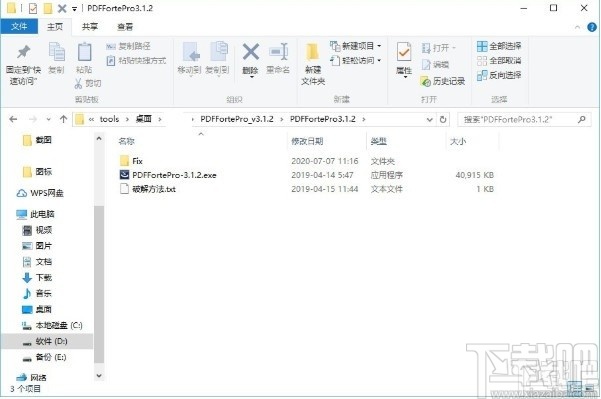The image size is (601, 399).
Task: Switch to the View ribbon tab
Action: pyautogui.click(x=125, y=26)
